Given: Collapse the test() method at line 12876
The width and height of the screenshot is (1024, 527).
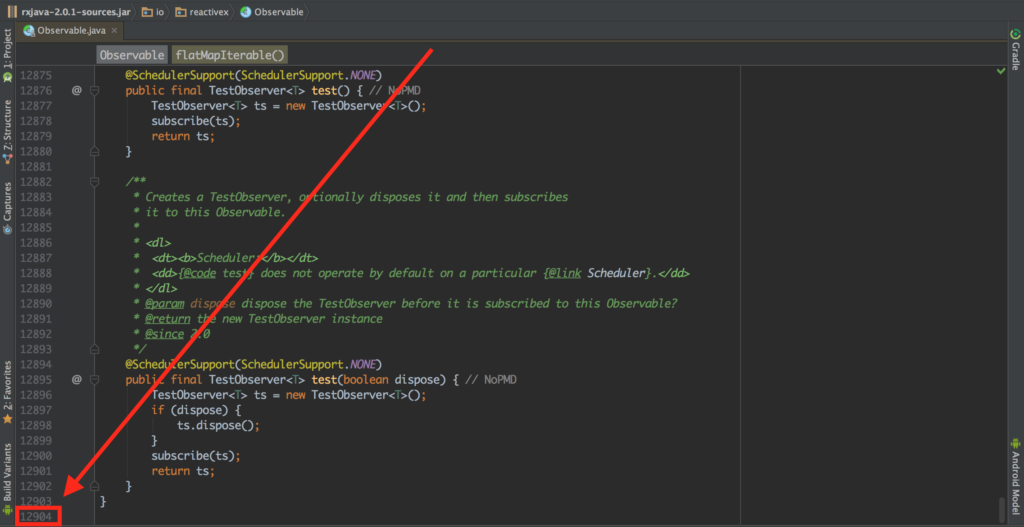Looking at the screenshot, I should (x=94, y=91).
